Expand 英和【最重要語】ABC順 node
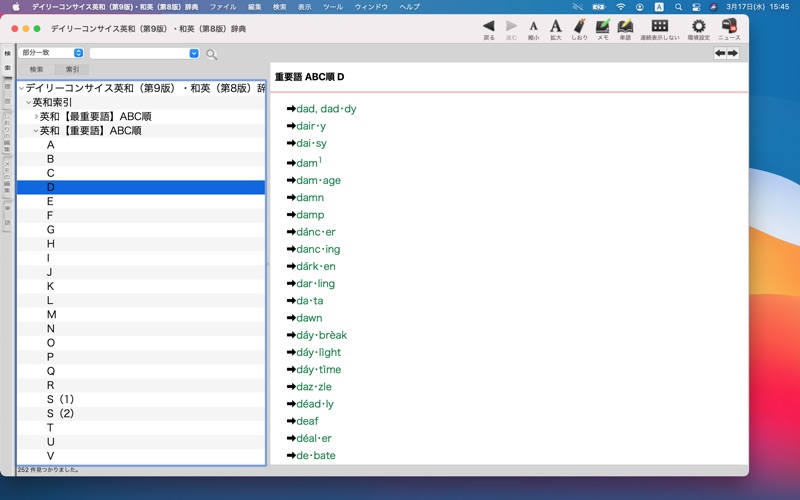Image resolution: width=800 pixels, height=500 pixels. coord(36,117)
